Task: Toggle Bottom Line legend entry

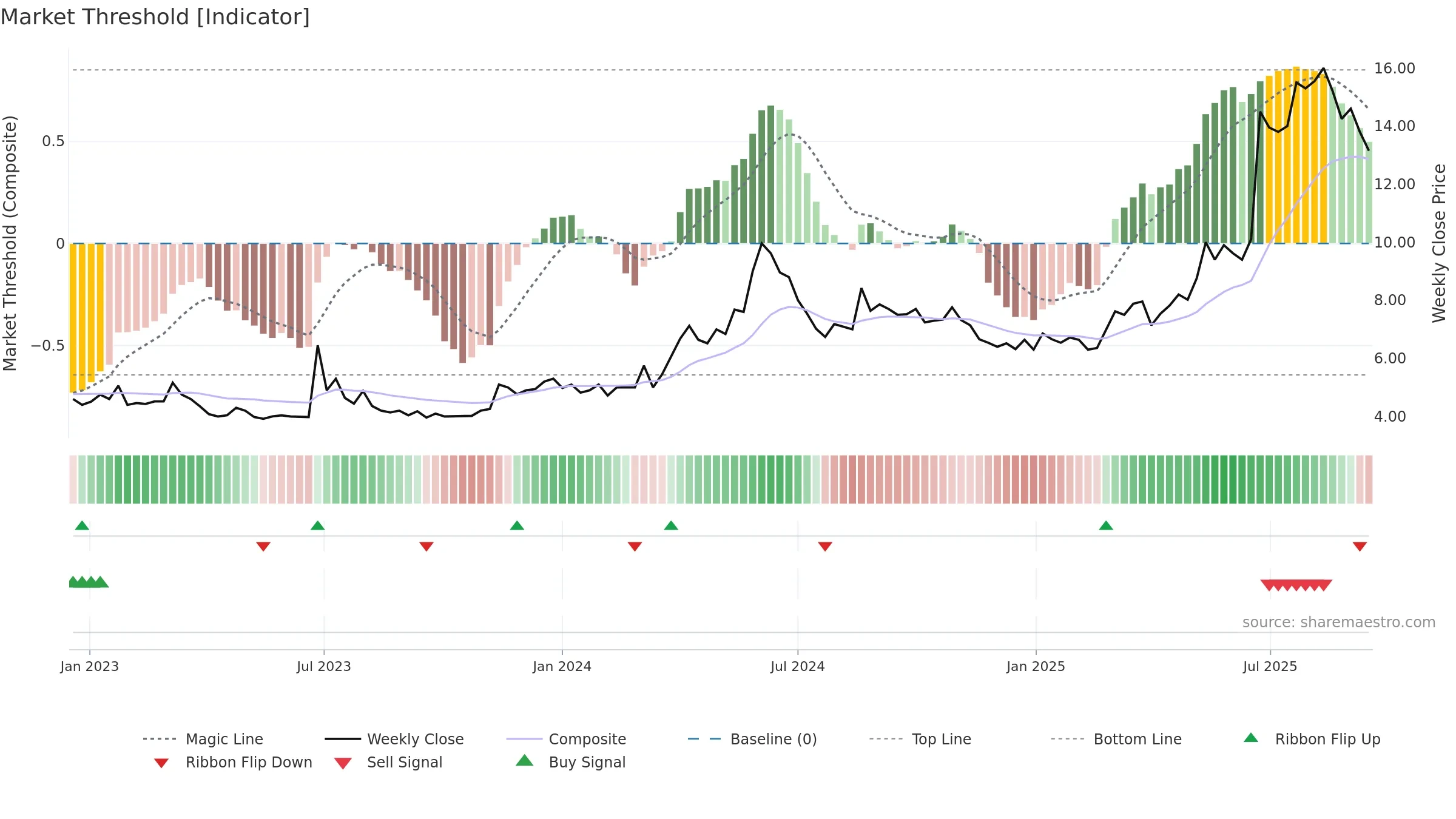Action: tap(1116, 739)
